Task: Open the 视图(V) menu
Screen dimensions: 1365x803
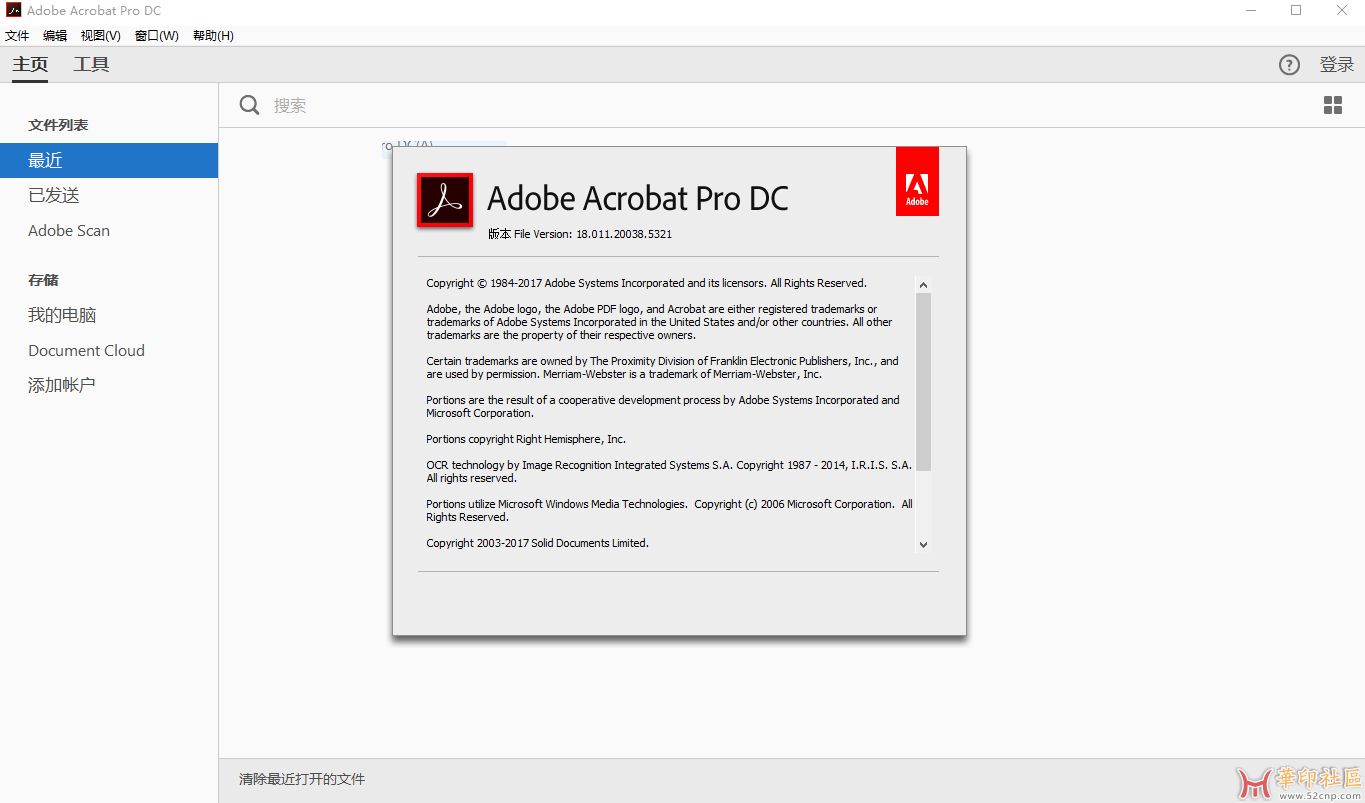Action: tap(101, 36)
